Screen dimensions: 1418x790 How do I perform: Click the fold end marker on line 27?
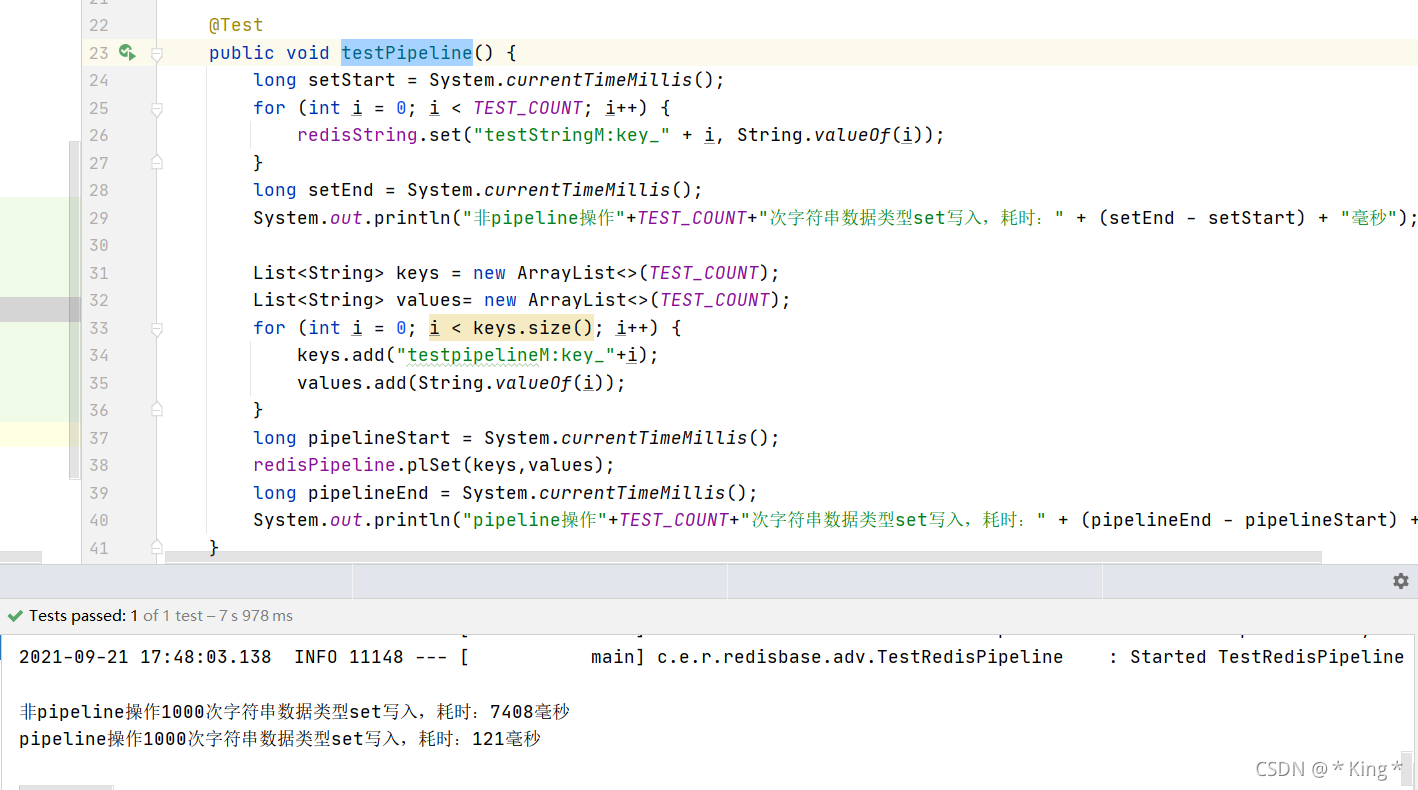[157, 162]
